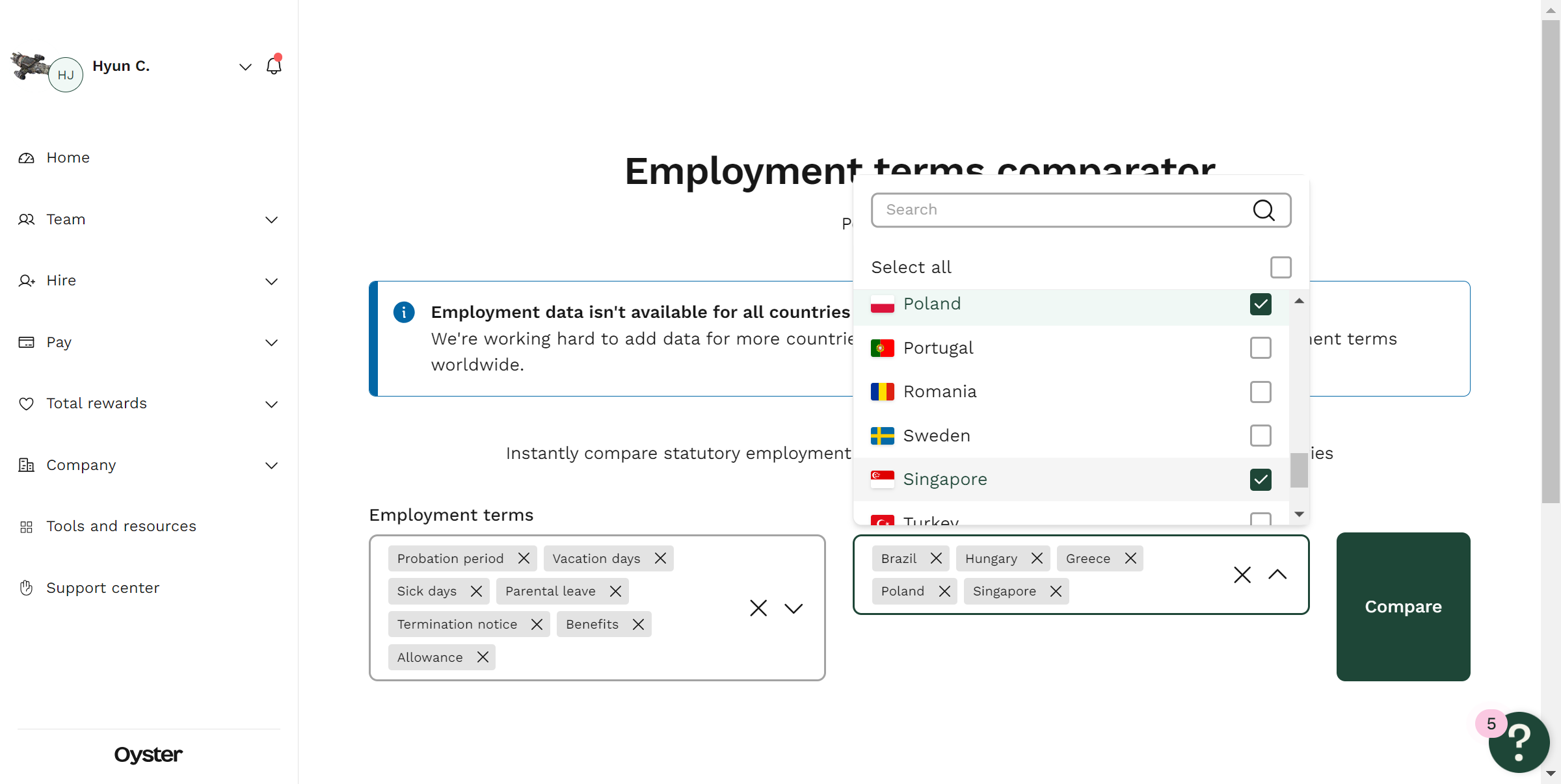The image size is (1561, 784).
Task: Toggle Poland checkbox in country list
Action: (x=1261, y=304)
